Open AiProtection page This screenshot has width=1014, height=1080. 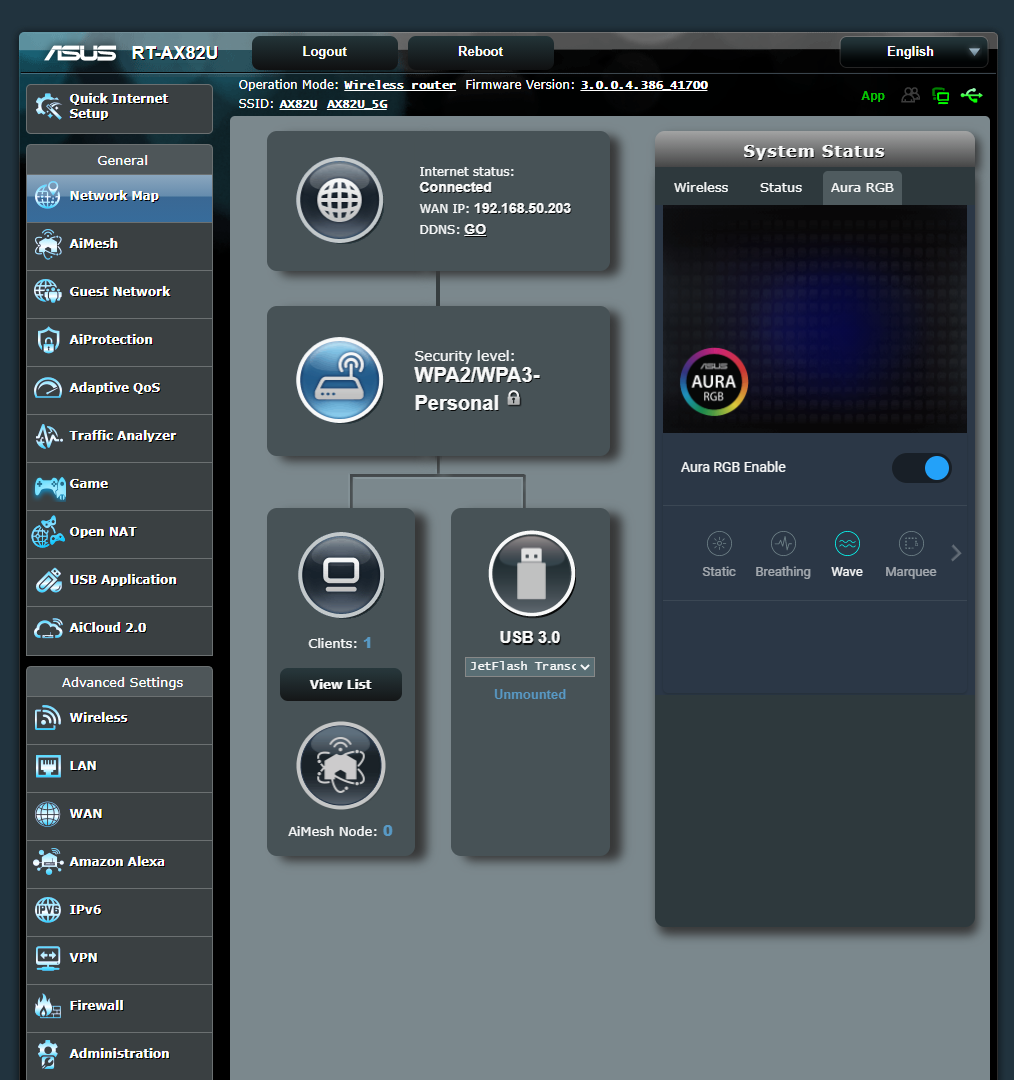119,340
